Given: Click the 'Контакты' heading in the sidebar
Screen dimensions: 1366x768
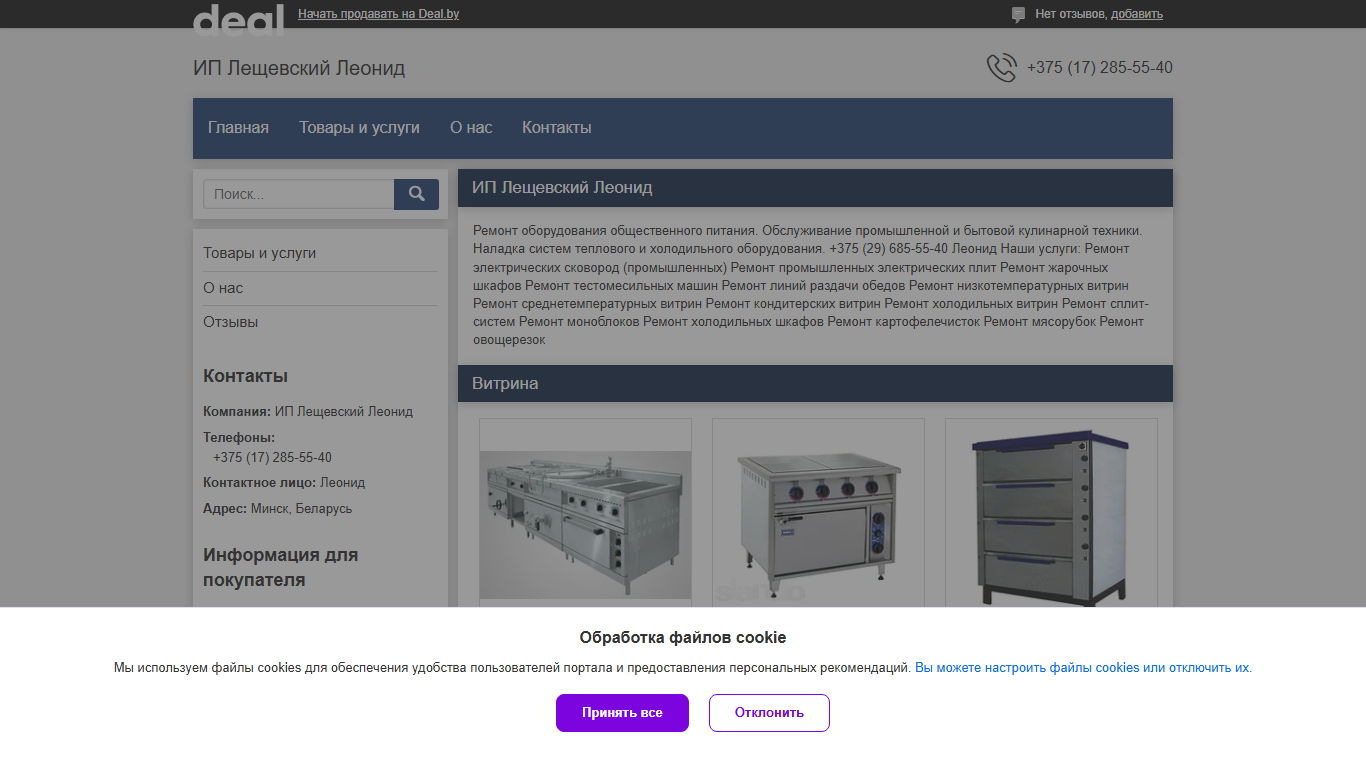Looking at the screenshot, I should point(245,376).
